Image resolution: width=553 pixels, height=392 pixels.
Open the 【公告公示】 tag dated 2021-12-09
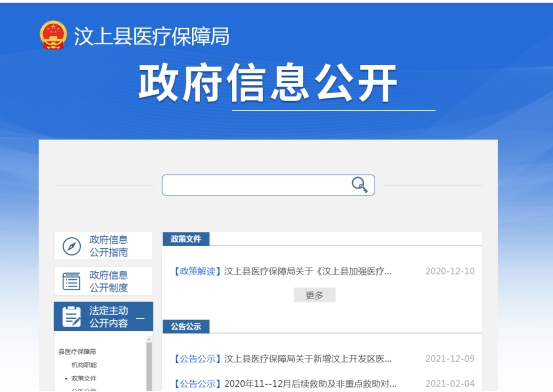pos(198,359)
